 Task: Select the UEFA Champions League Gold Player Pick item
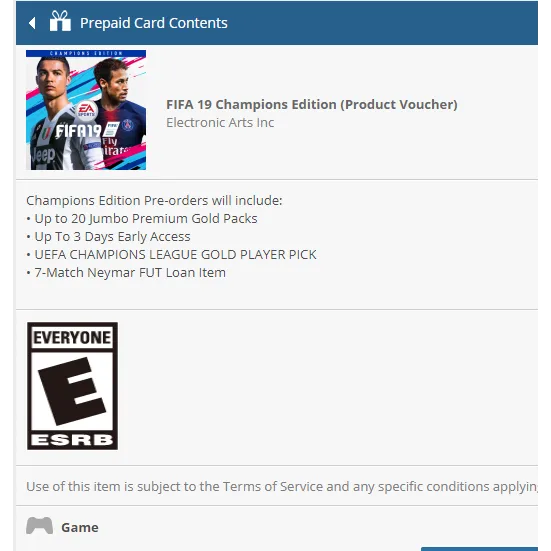point(175,255)
